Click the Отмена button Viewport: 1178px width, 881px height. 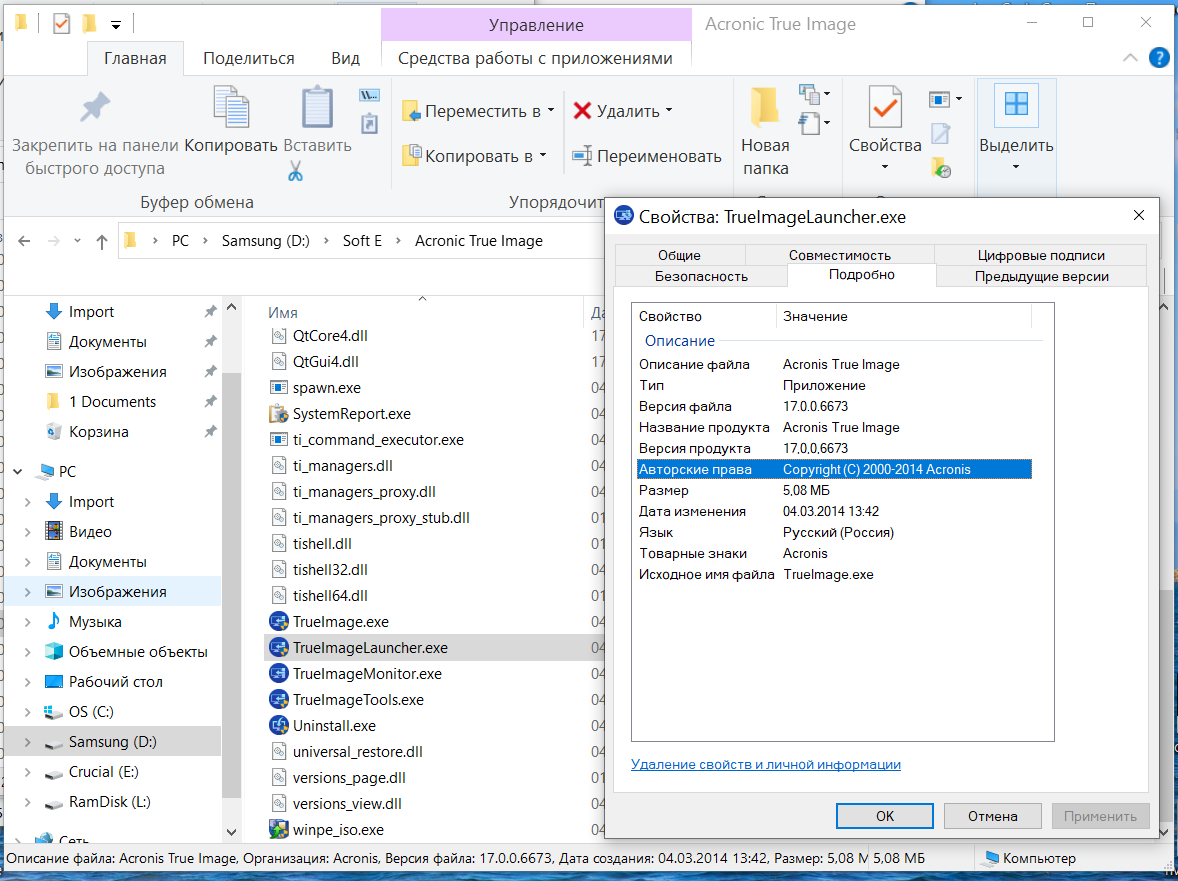click(992, 816)
